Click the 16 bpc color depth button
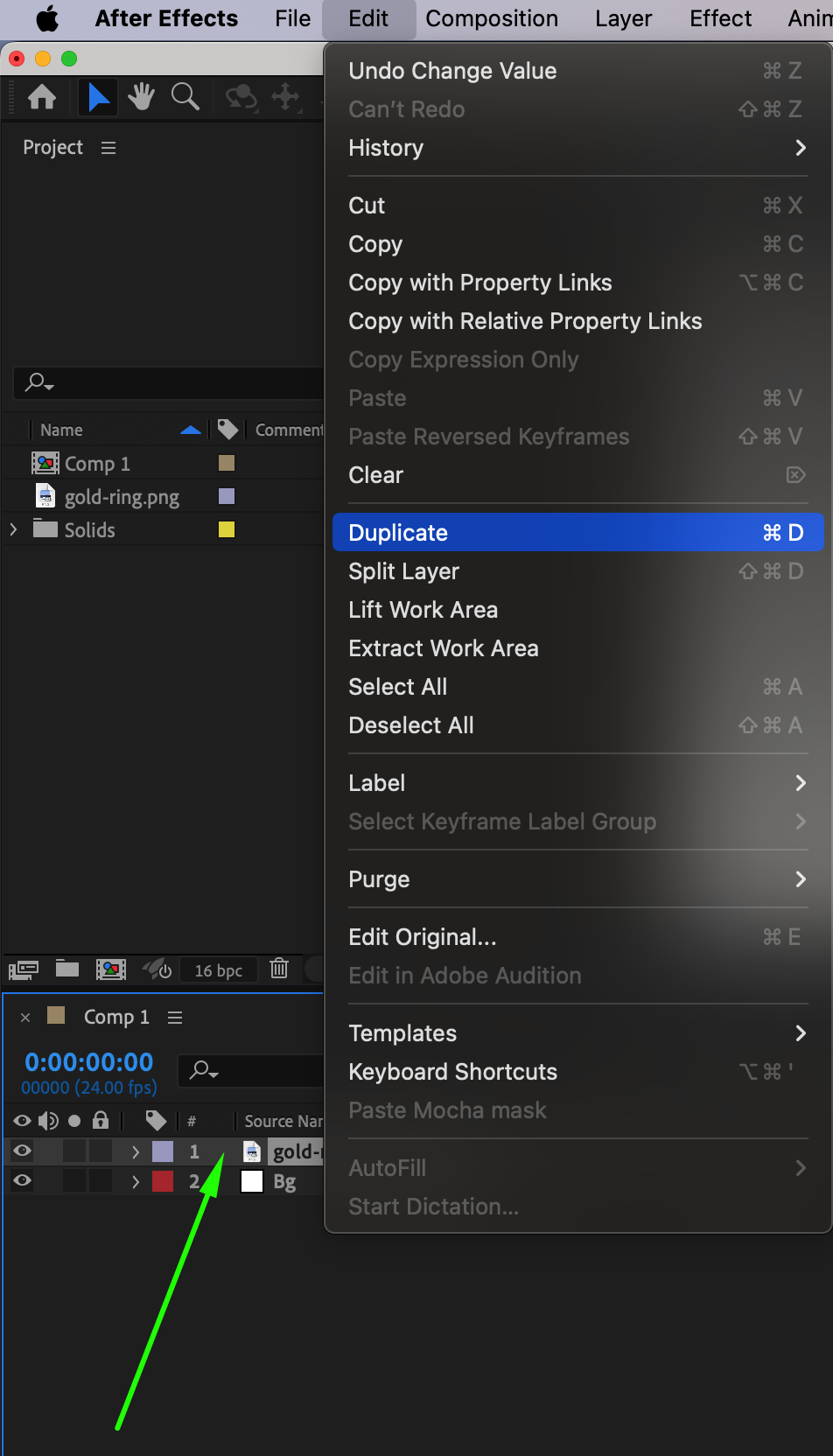The width and height of the screenshot is (833, 1456). point(218,970)
